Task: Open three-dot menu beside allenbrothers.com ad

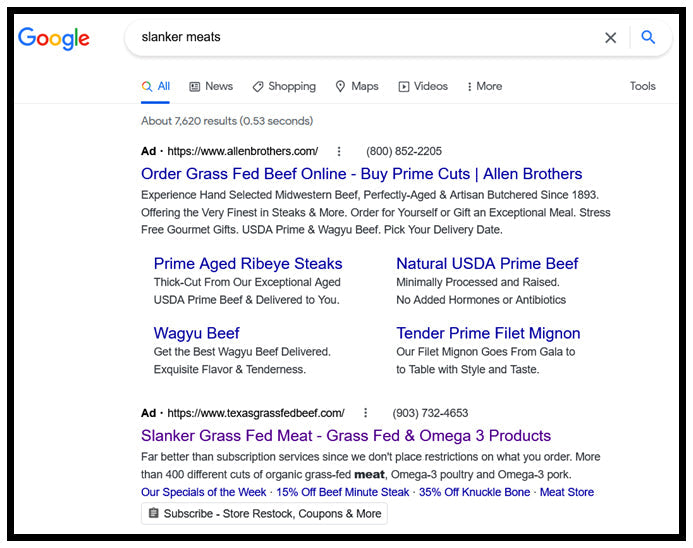Action: 339,152
